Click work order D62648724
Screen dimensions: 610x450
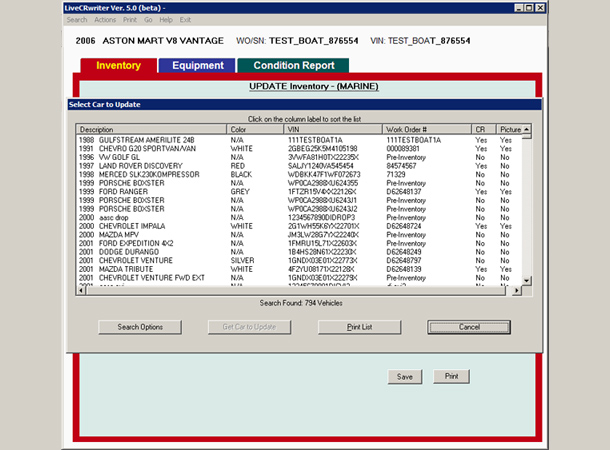click(403, 226)
